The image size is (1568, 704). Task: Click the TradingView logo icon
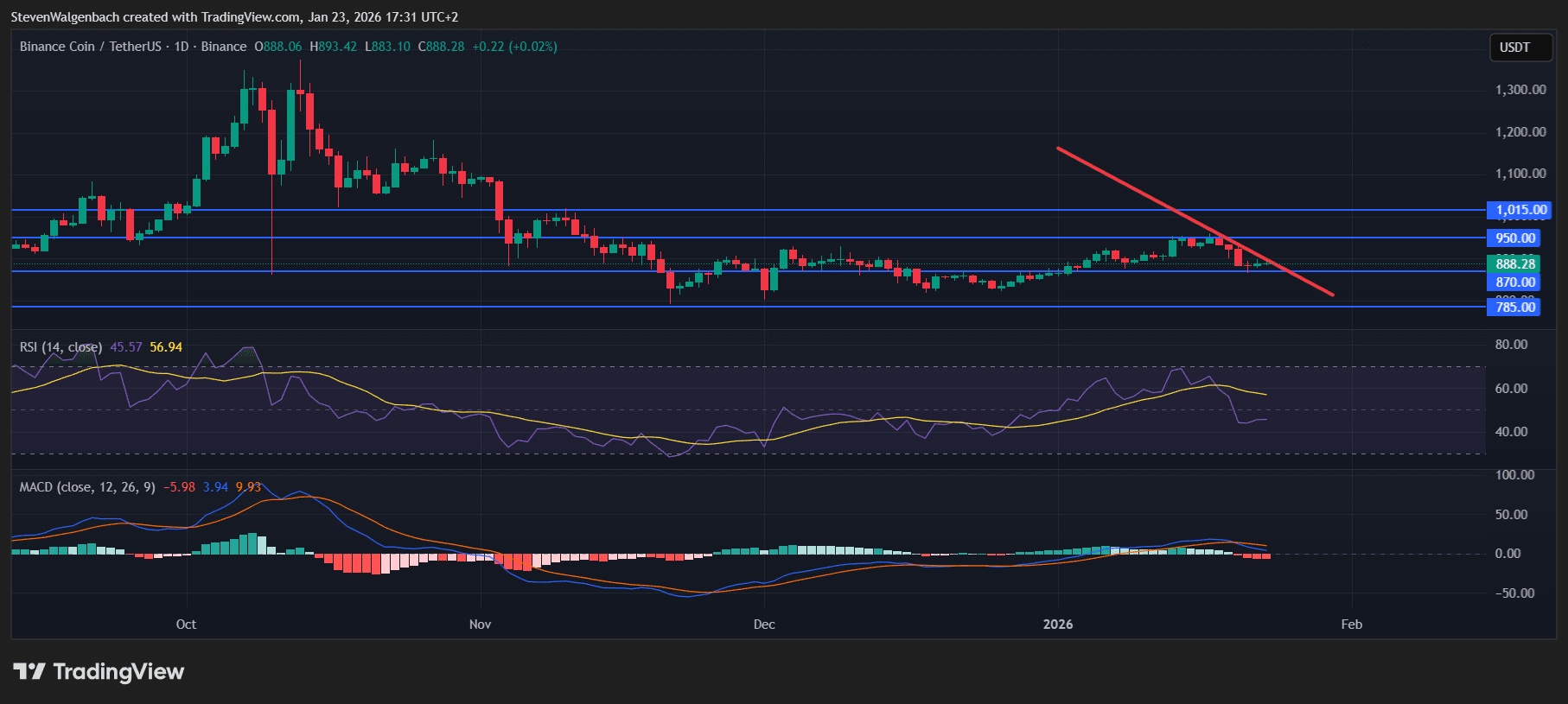point(29,671)
